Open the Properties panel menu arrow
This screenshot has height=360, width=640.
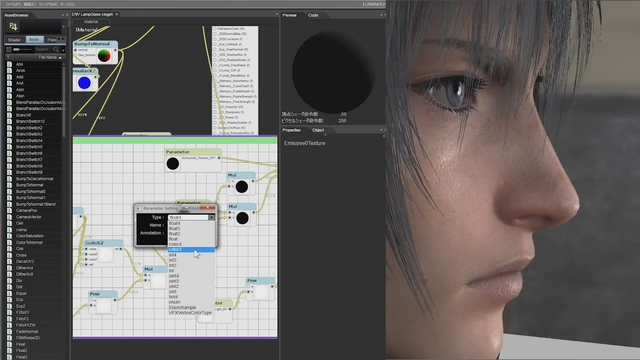coord(381,130)
